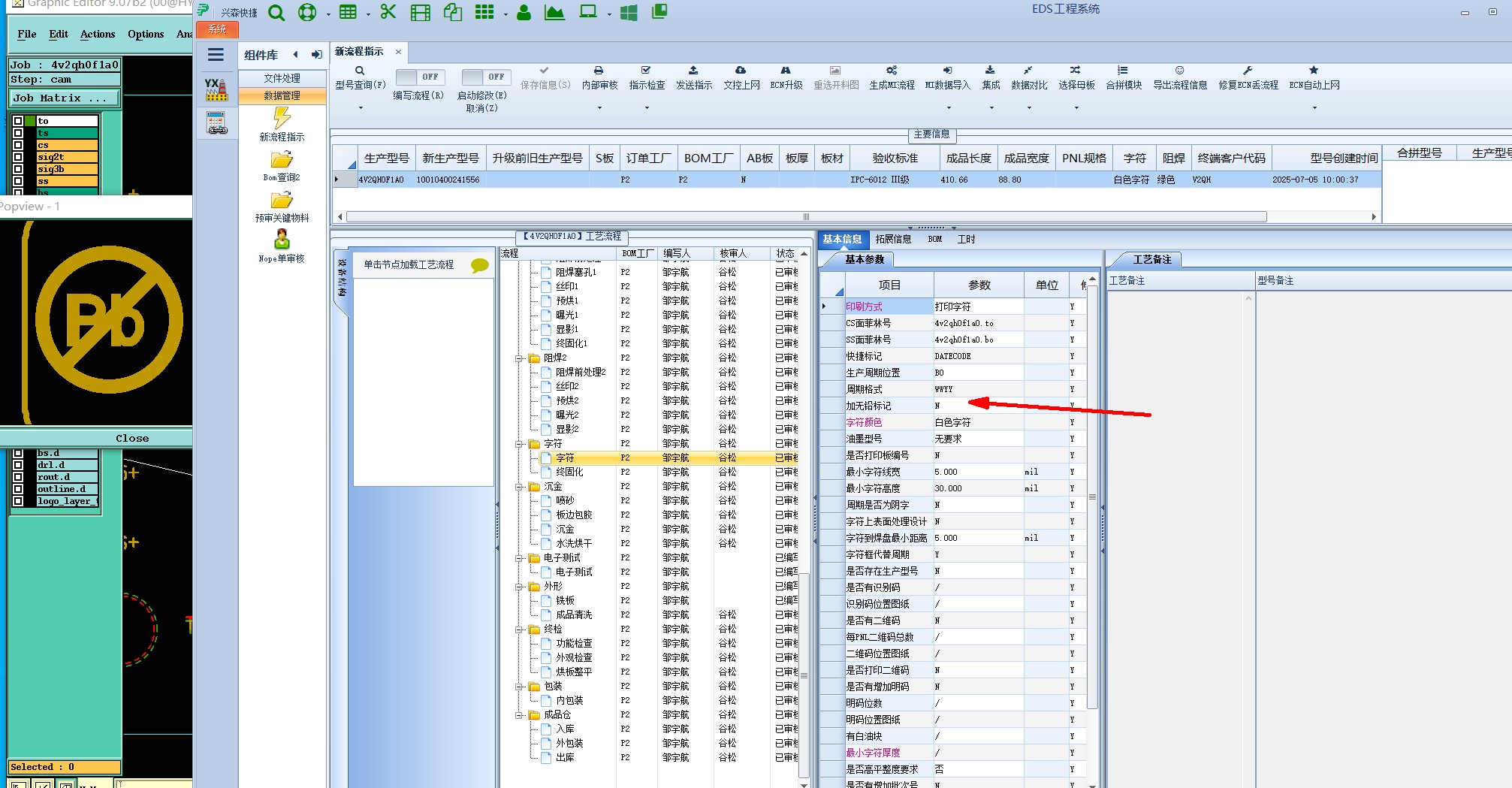Switch to the BOM tab

click(x=934, y=239)
